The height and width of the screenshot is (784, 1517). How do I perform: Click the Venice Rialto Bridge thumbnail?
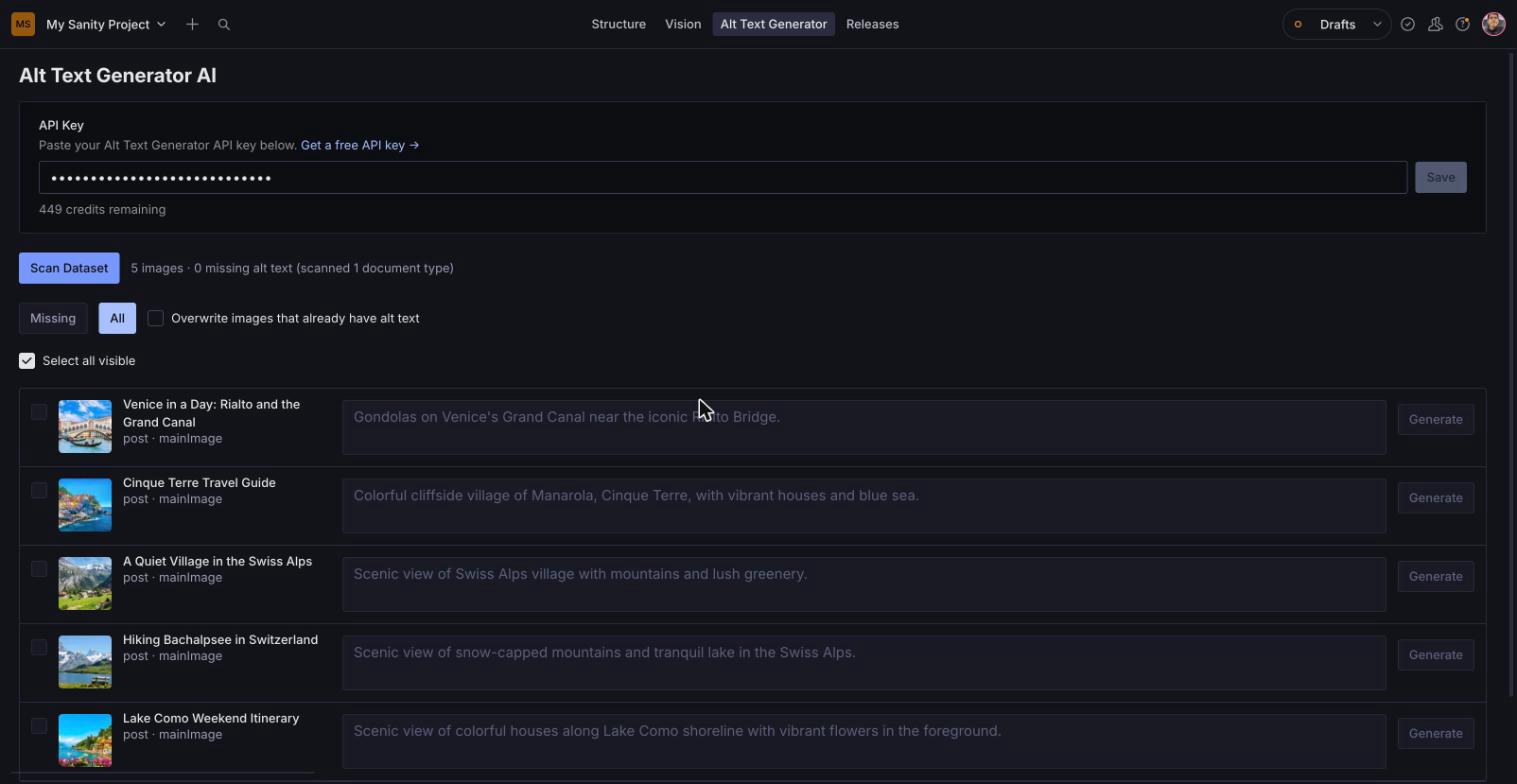(85, 427)
